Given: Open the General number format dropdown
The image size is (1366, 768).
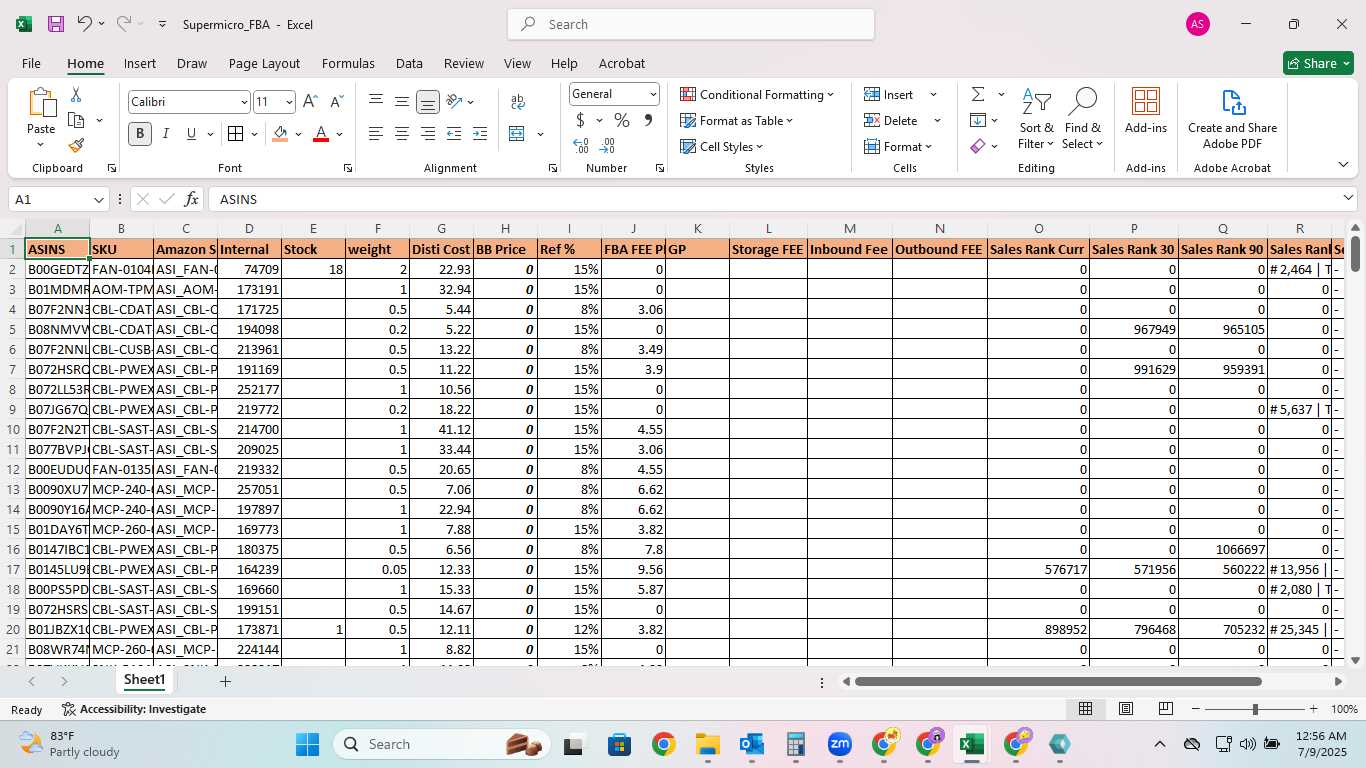Looking at the screenshot, I should 653,94.
